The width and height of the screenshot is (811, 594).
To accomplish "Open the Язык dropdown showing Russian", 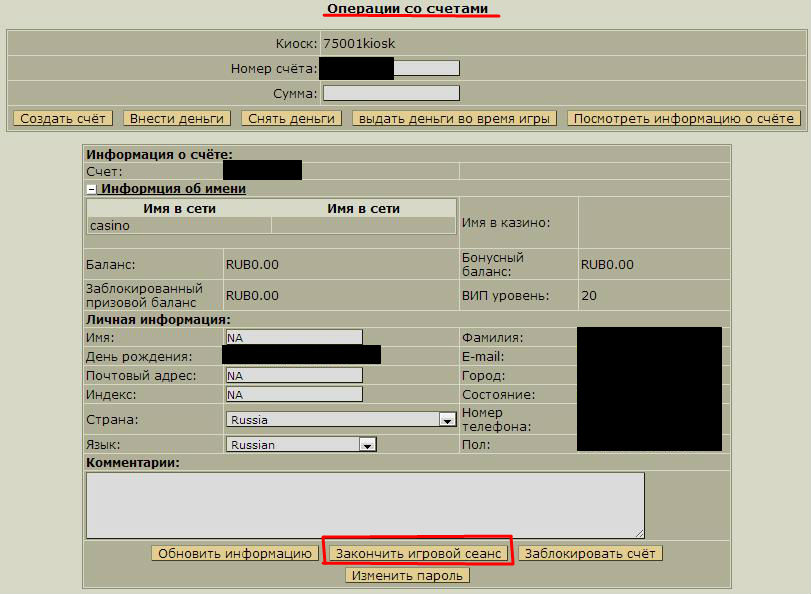I will (x=301, y=444).
